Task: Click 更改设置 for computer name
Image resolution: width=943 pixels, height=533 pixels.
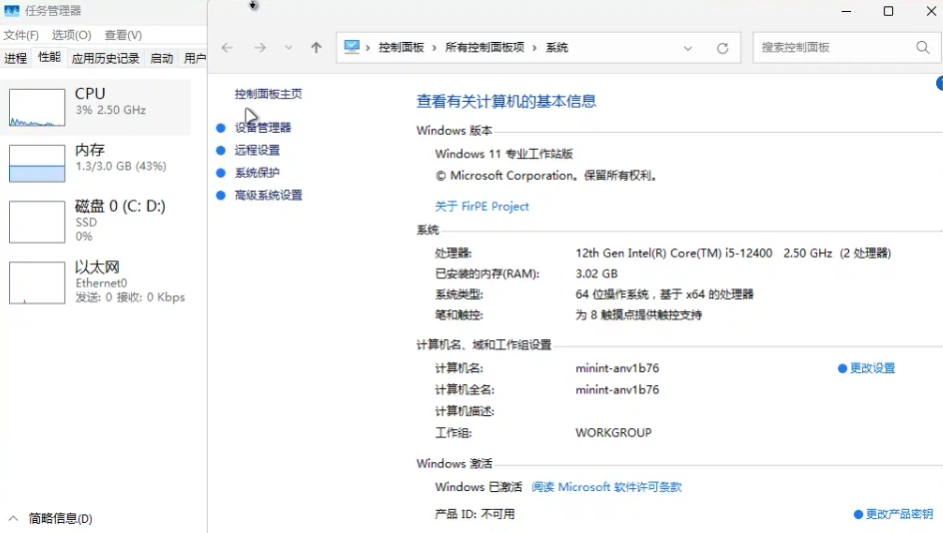Action: click(872, 368)
